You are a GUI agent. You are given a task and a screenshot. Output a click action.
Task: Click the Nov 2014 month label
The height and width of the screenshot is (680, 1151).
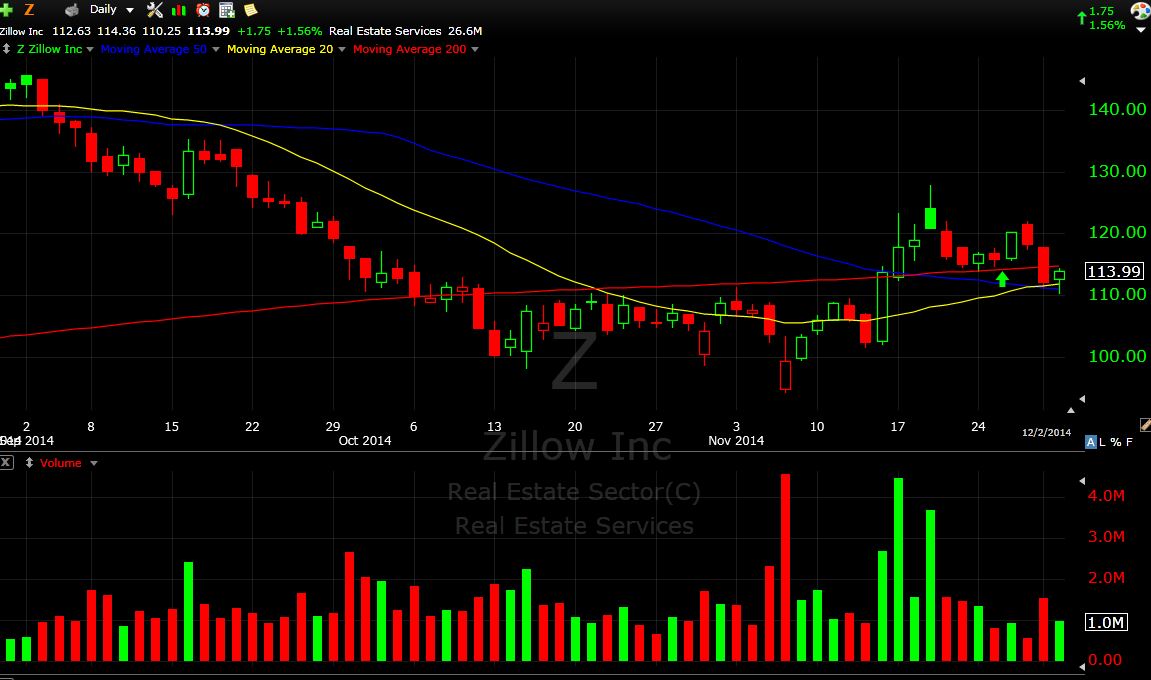[x=736, y=441]
